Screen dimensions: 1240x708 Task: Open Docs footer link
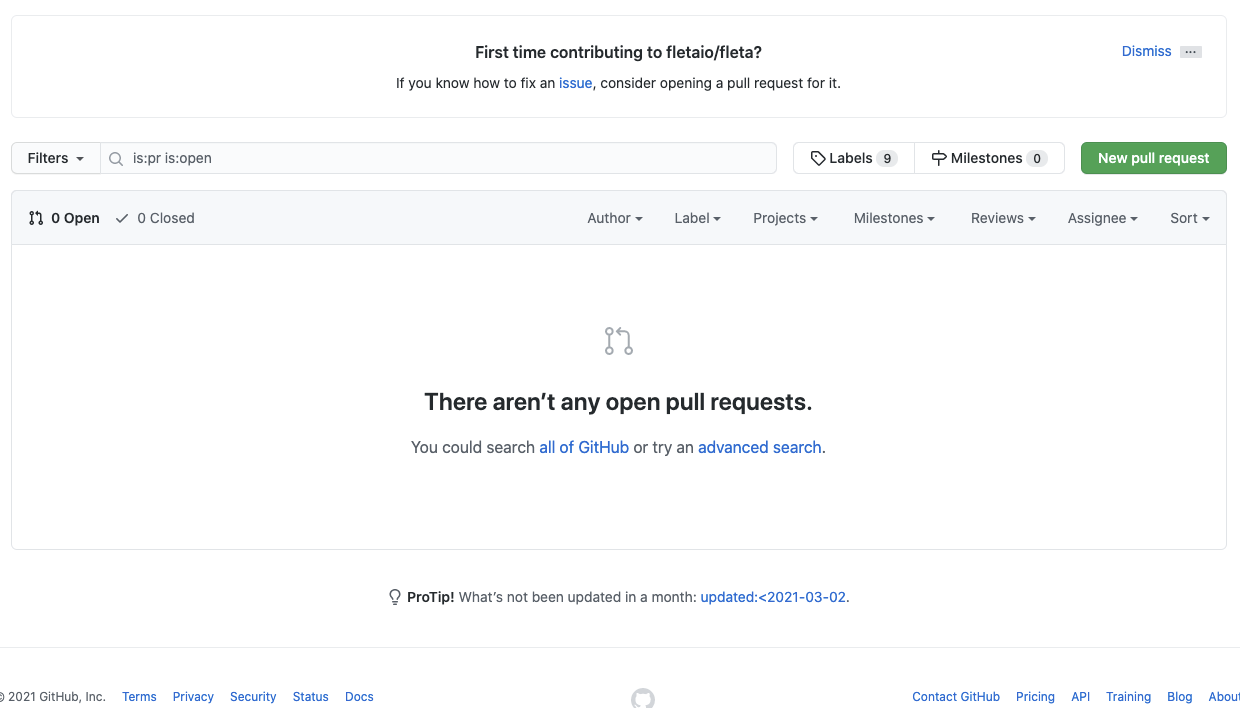tap(359, 697)
